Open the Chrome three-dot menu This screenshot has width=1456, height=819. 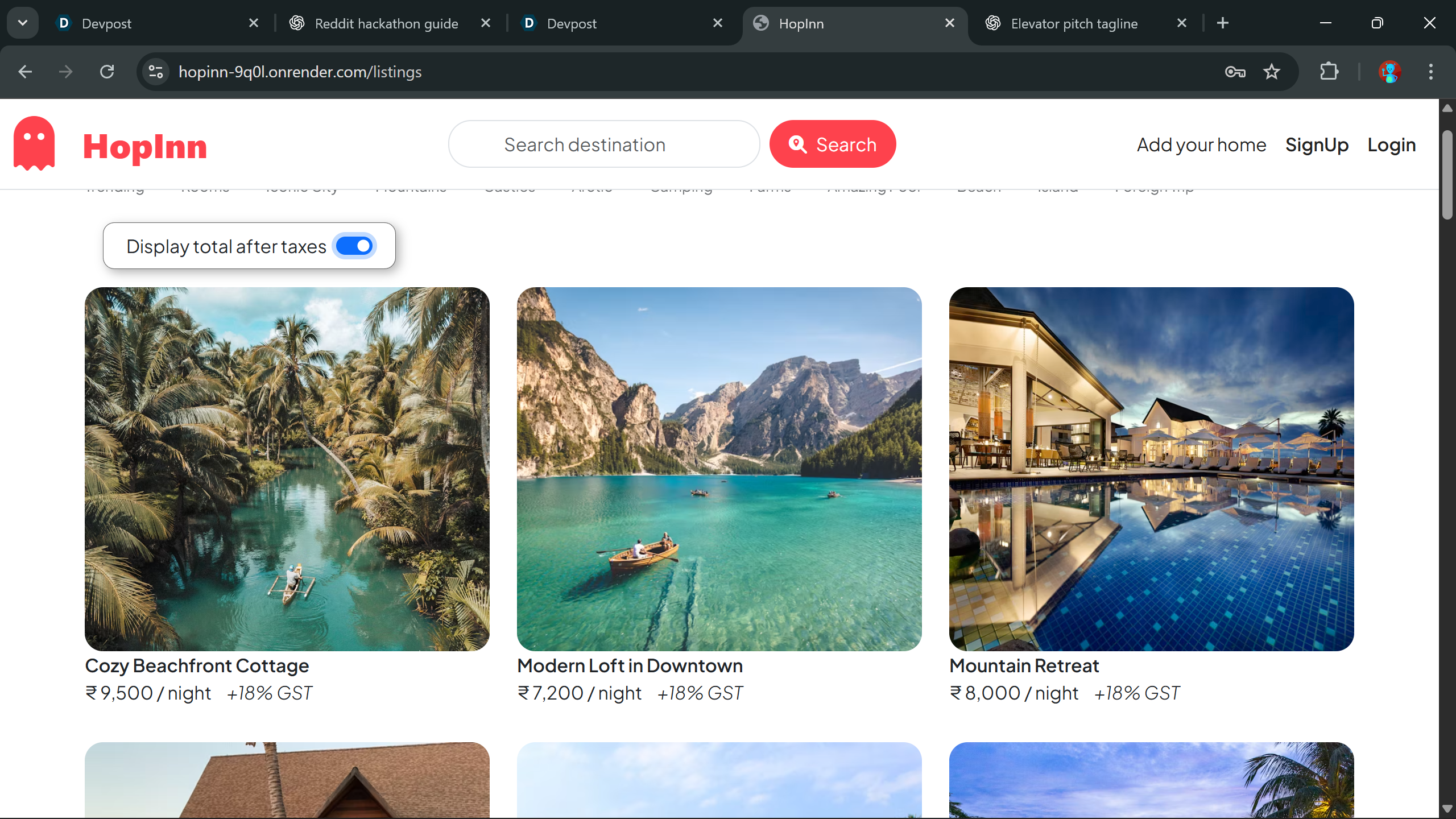pos(1430,72)
